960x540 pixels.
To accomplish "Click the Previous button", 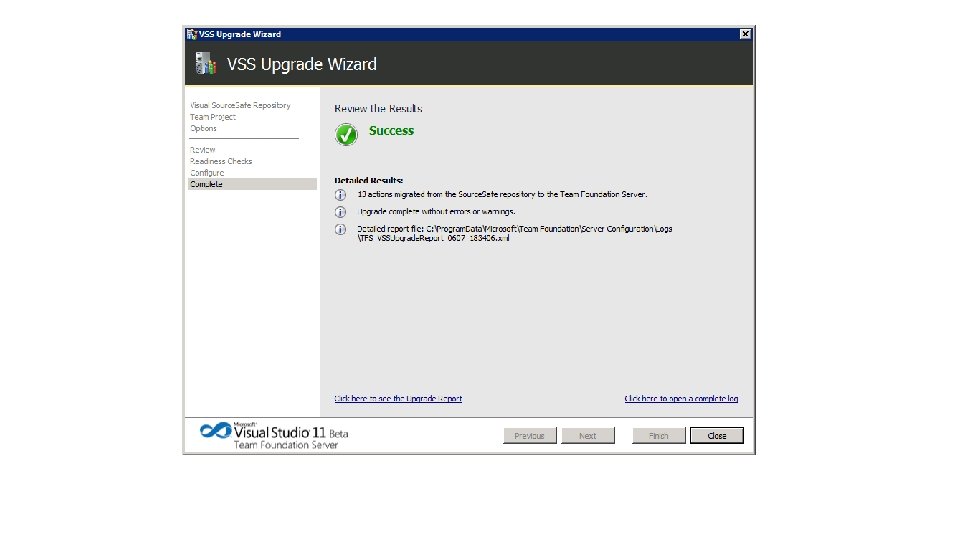I will point(530,435).
